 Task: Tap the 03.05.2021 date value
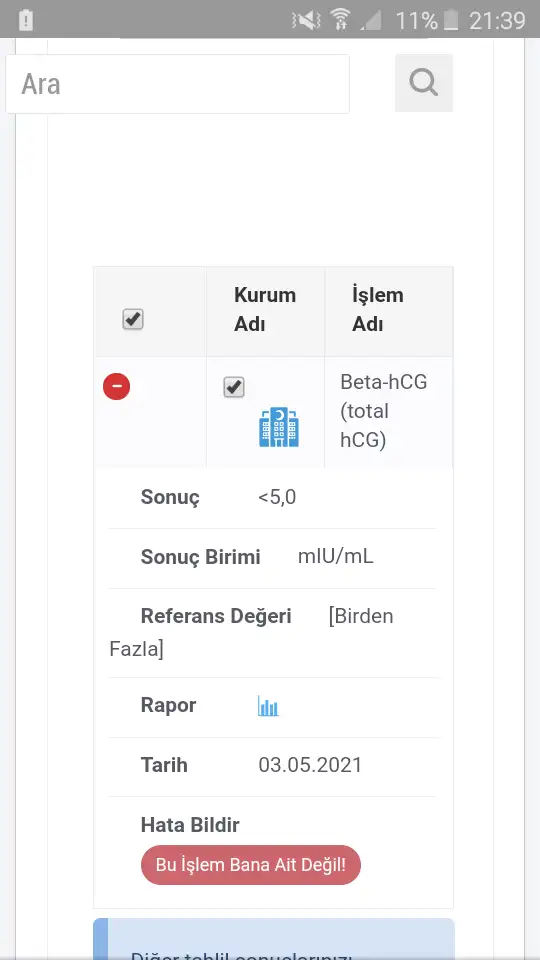pyautogui.click(x=310, y=765)
